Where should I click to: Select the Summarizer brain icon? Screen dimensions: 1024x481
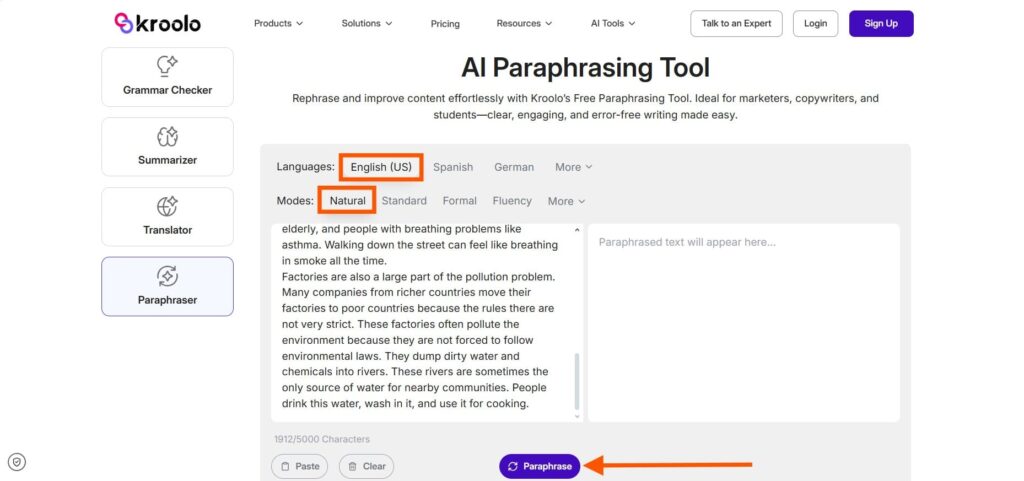pyautogui.click(x=167, y=136)
